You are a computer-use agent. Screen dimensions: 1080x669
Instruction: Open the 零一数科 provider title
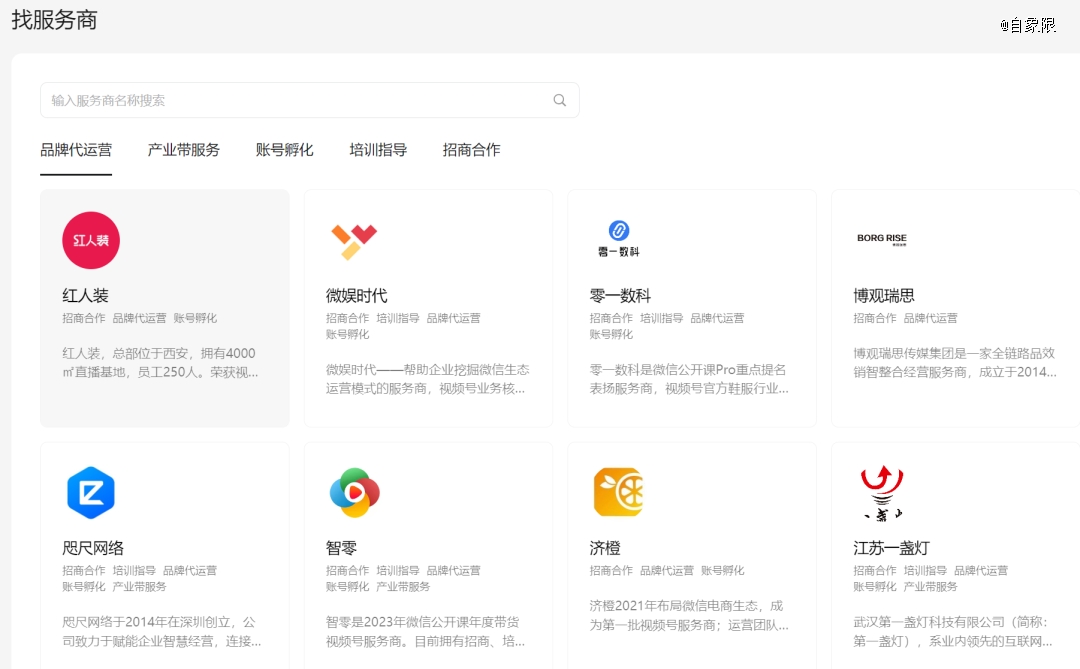pyautogui.click(x=620, y=296)
